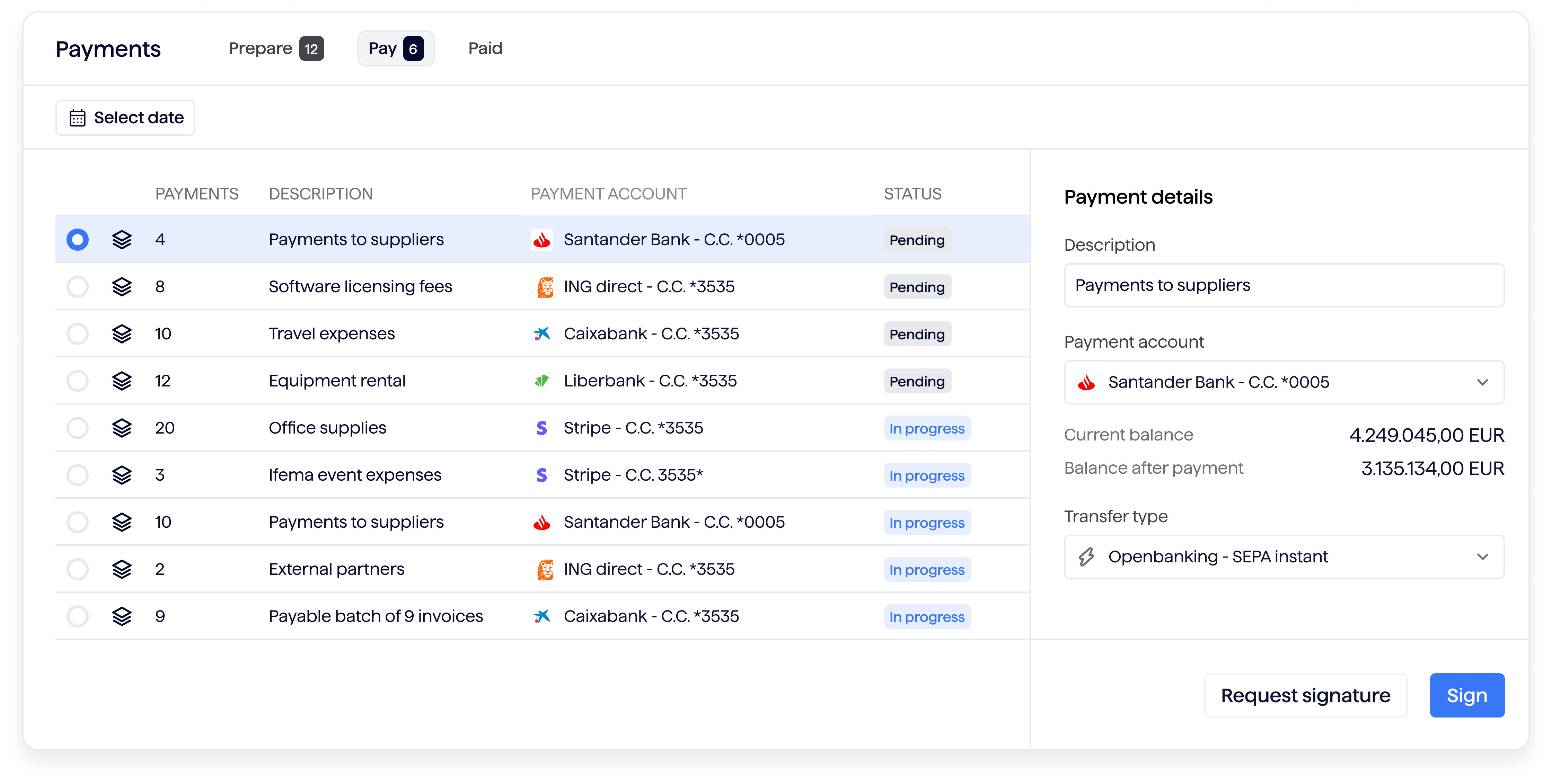
Task: Select radio for the 10 Payments to suppliers row
Action: [77, 522]
